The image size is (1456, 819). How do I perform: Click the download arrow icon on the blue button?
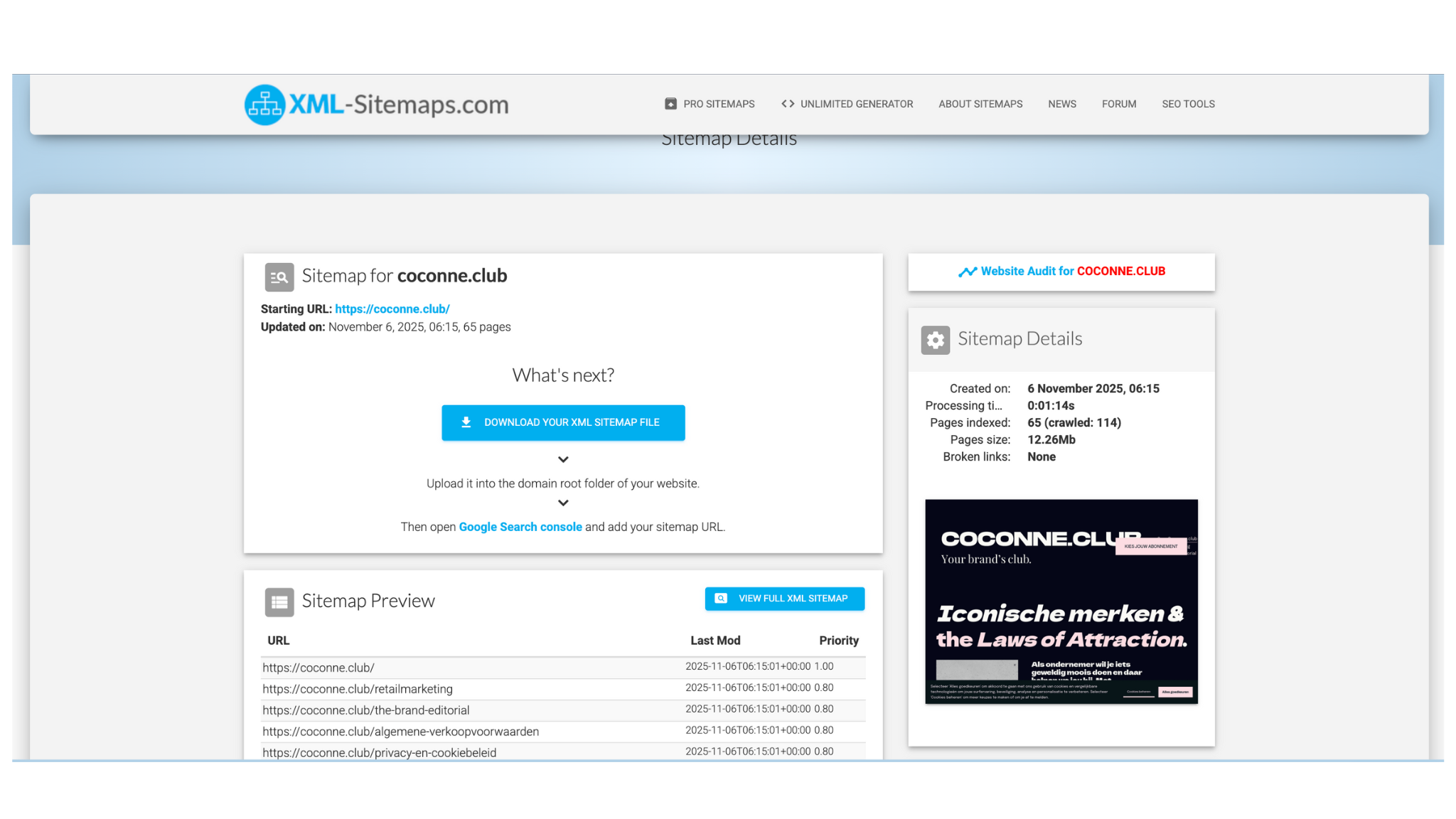point(466,422)
